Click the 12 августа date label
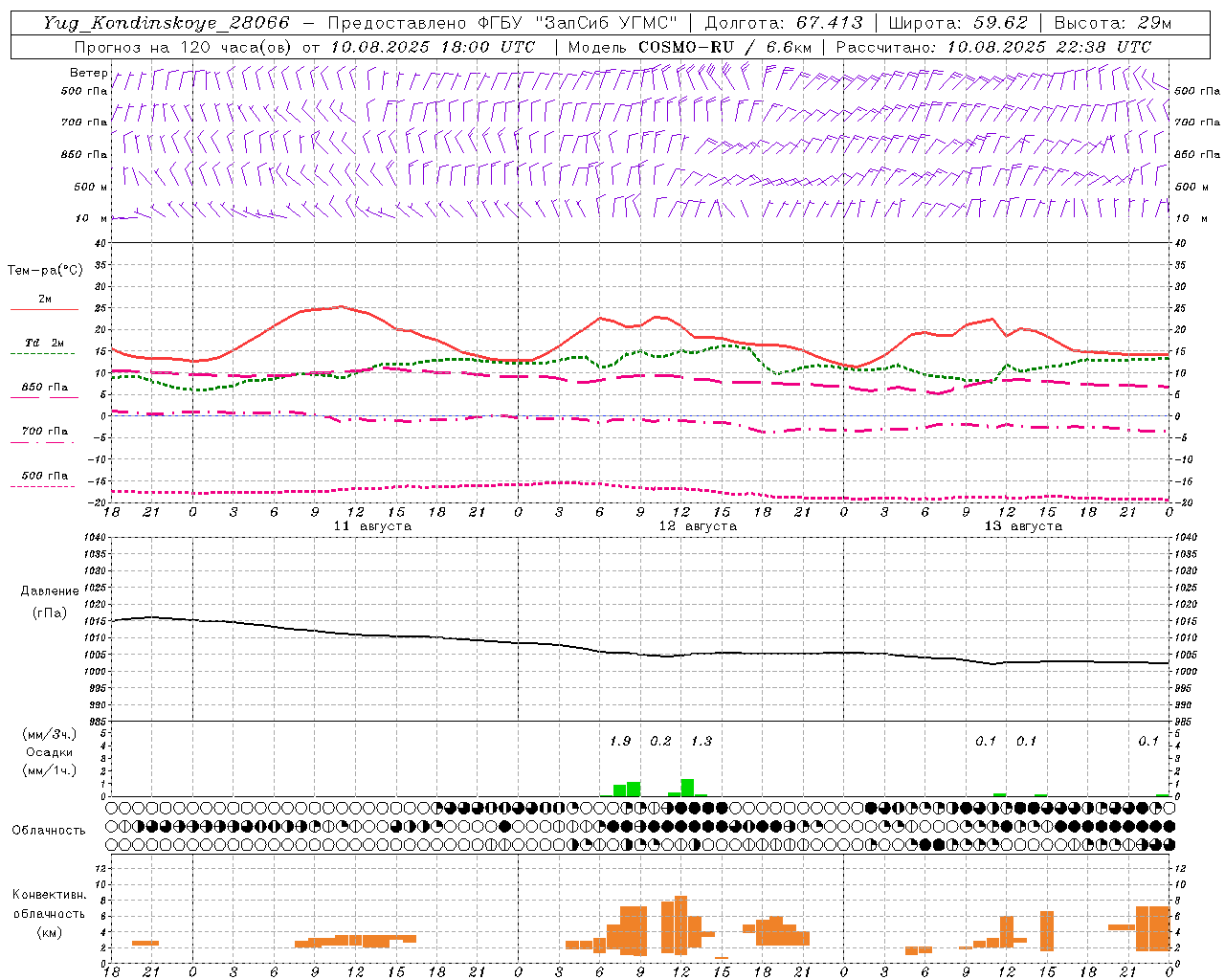The width and height of the screenshot is (1225, 980). pyautogui.click(x=698, y=526)
